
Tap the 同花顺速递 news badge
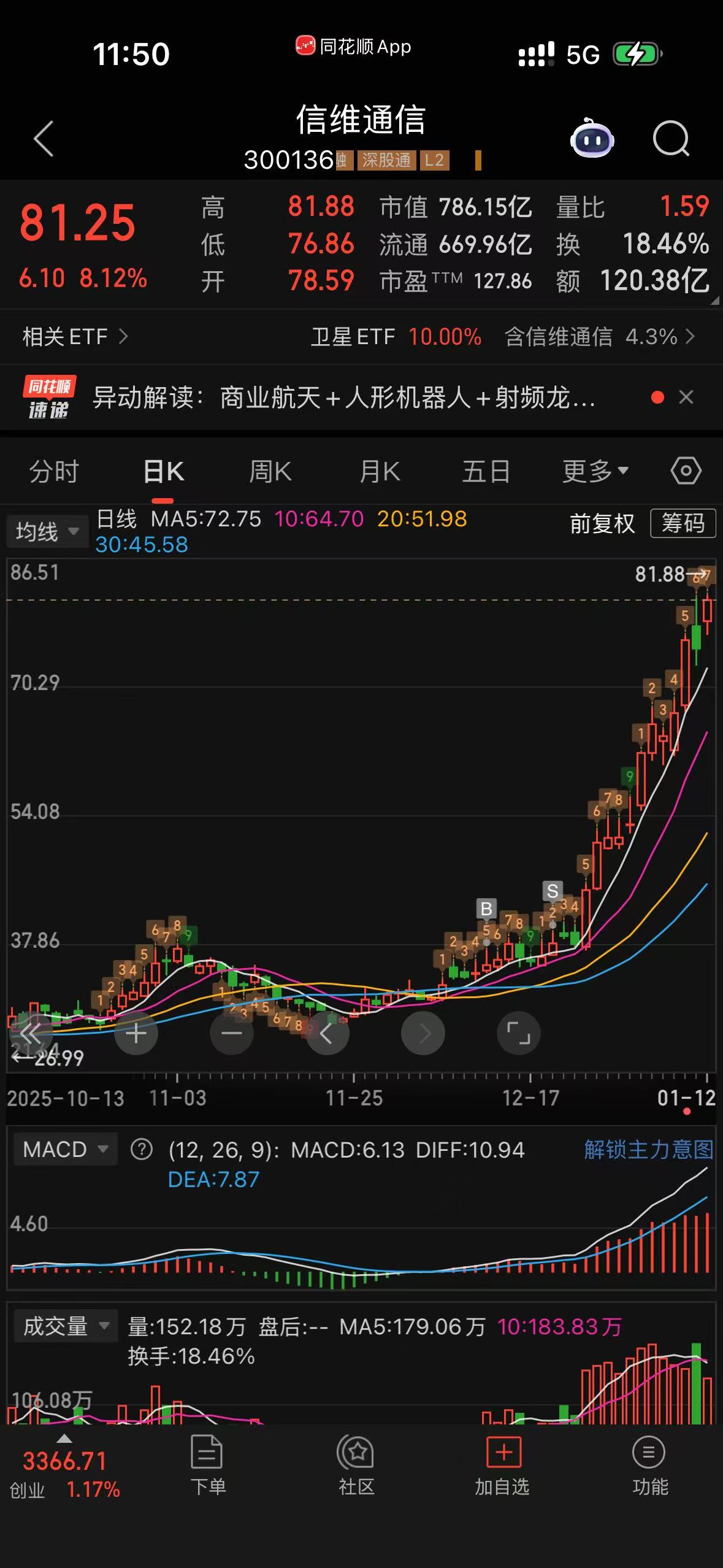49,398
